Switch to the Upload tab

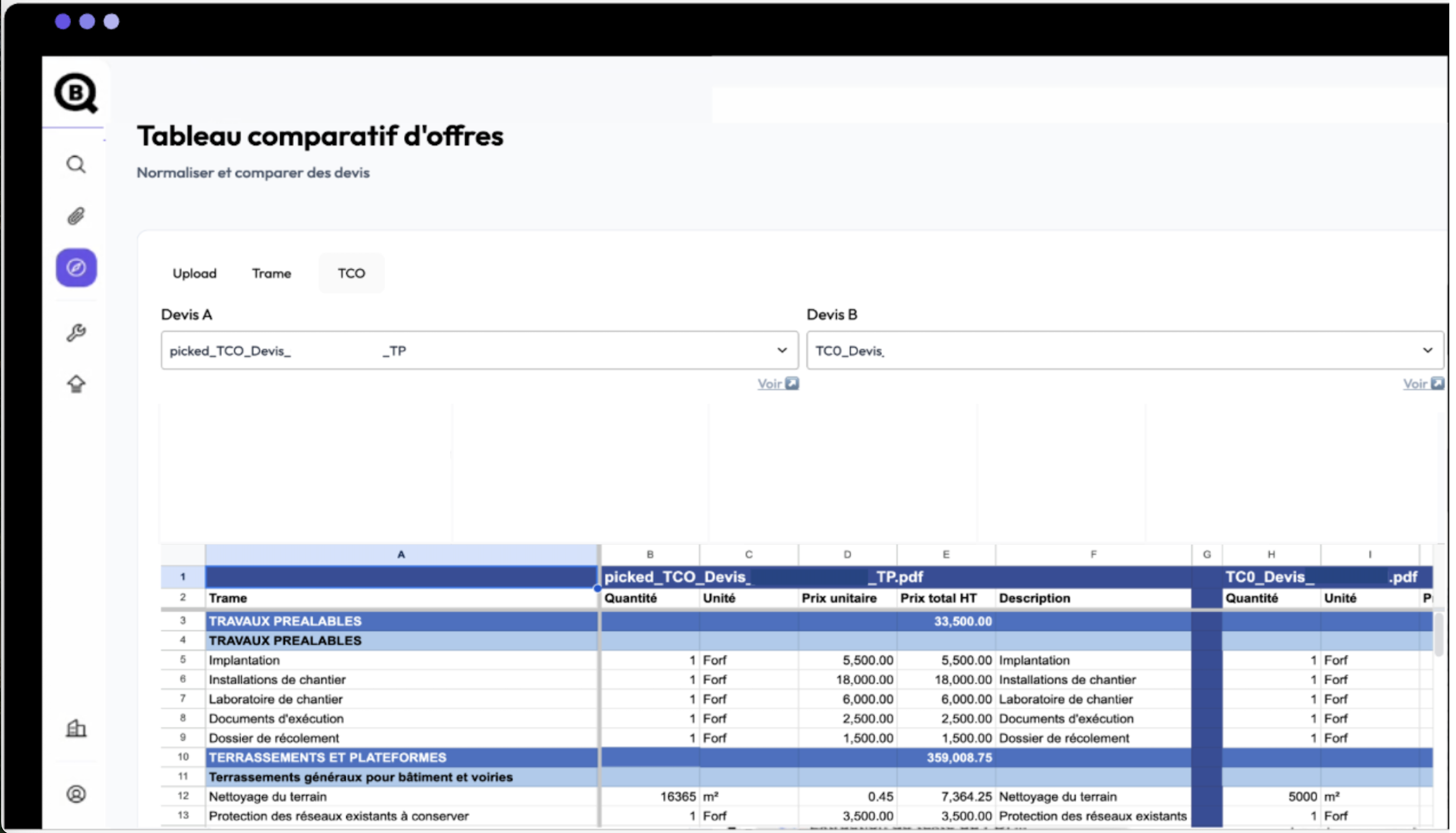194,273
